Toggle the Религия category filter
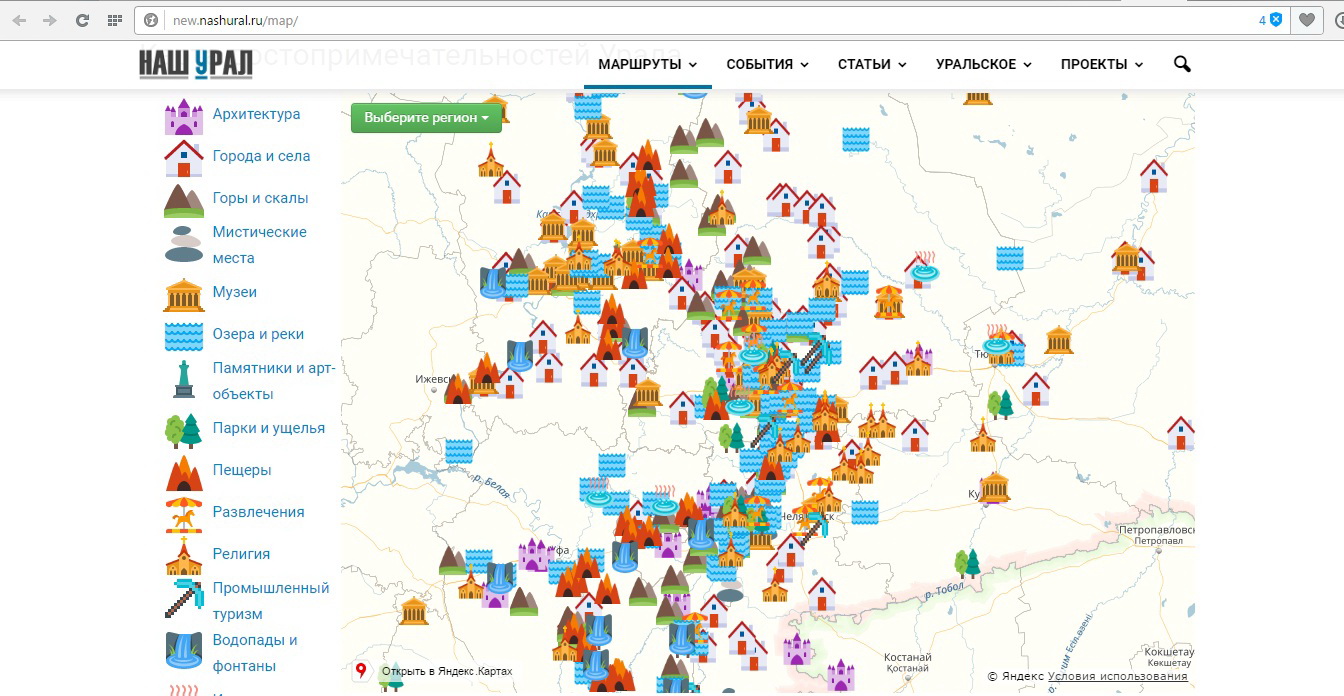Screen dimensions: 1344x696 [241, 554]
